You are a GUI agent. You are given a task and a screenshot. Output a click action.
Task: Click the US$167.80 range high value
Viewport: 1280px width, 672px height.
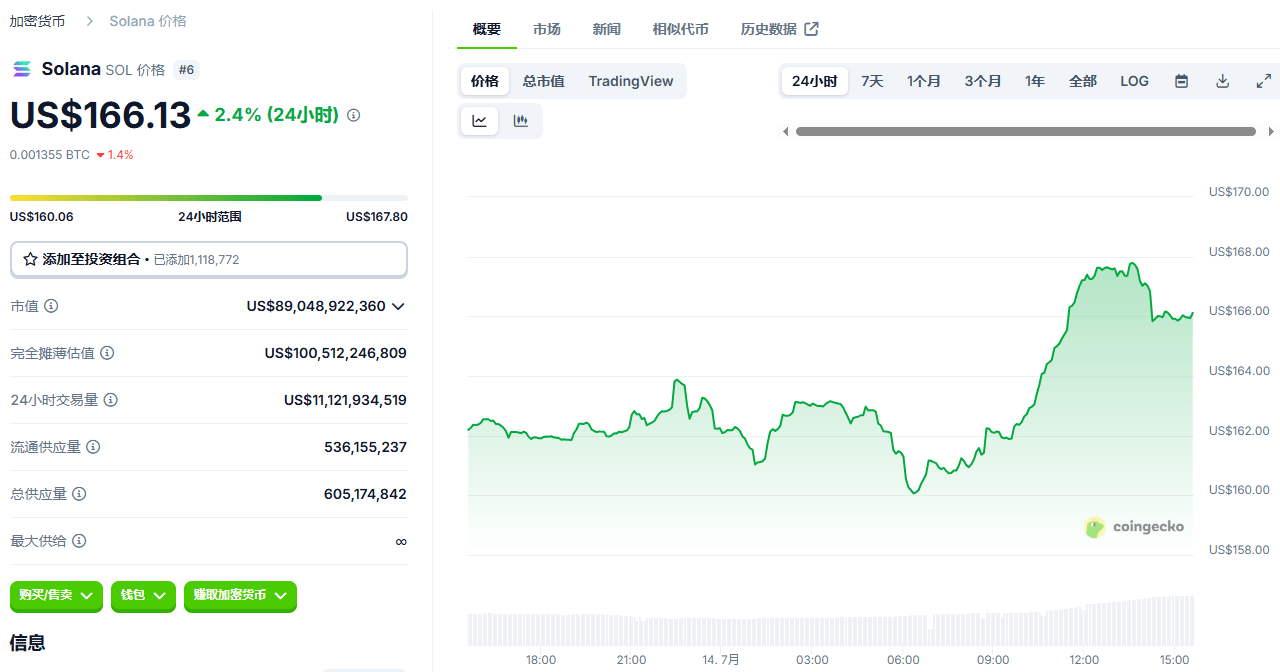pos(377,217)
